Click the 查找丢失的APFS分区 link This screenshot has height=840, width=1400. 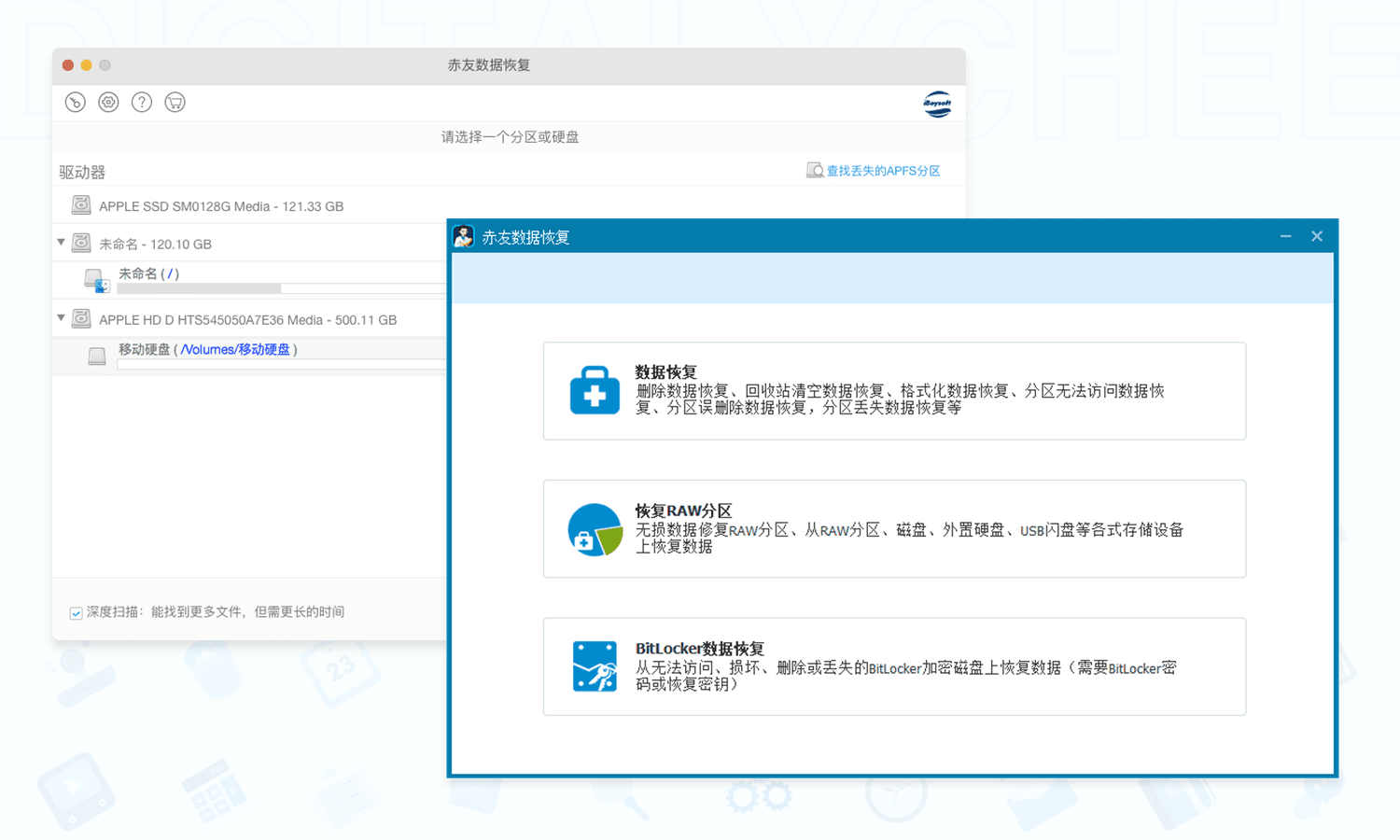pos(882,171)
